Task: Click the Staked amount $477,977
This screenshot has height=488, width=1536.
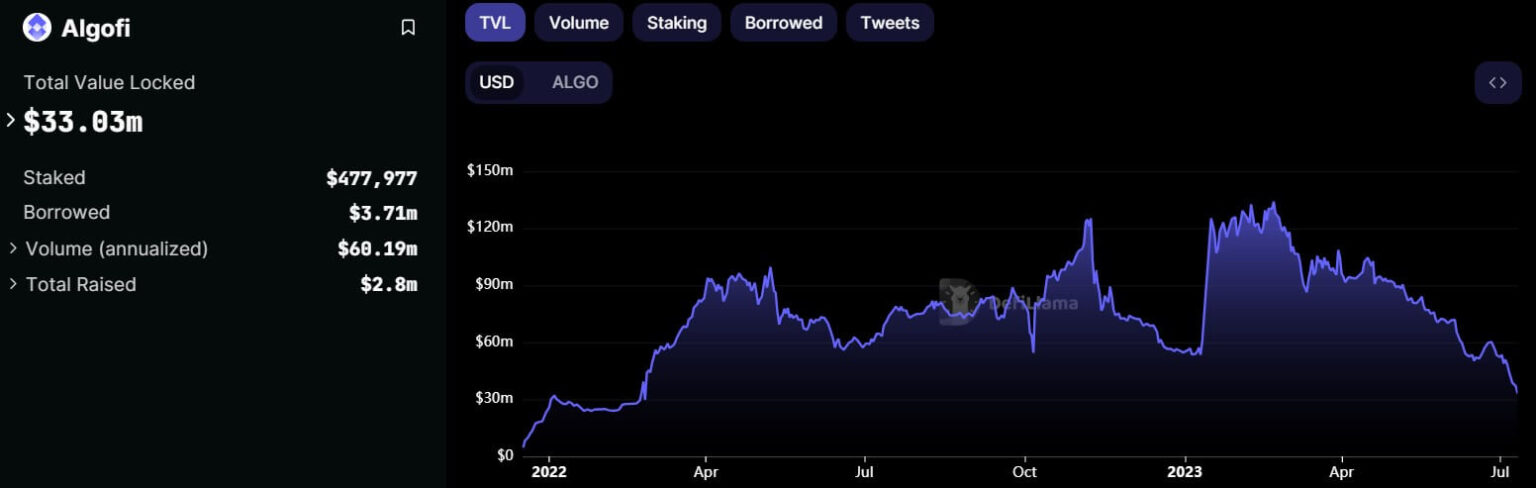Action: [x=371, y=178]
